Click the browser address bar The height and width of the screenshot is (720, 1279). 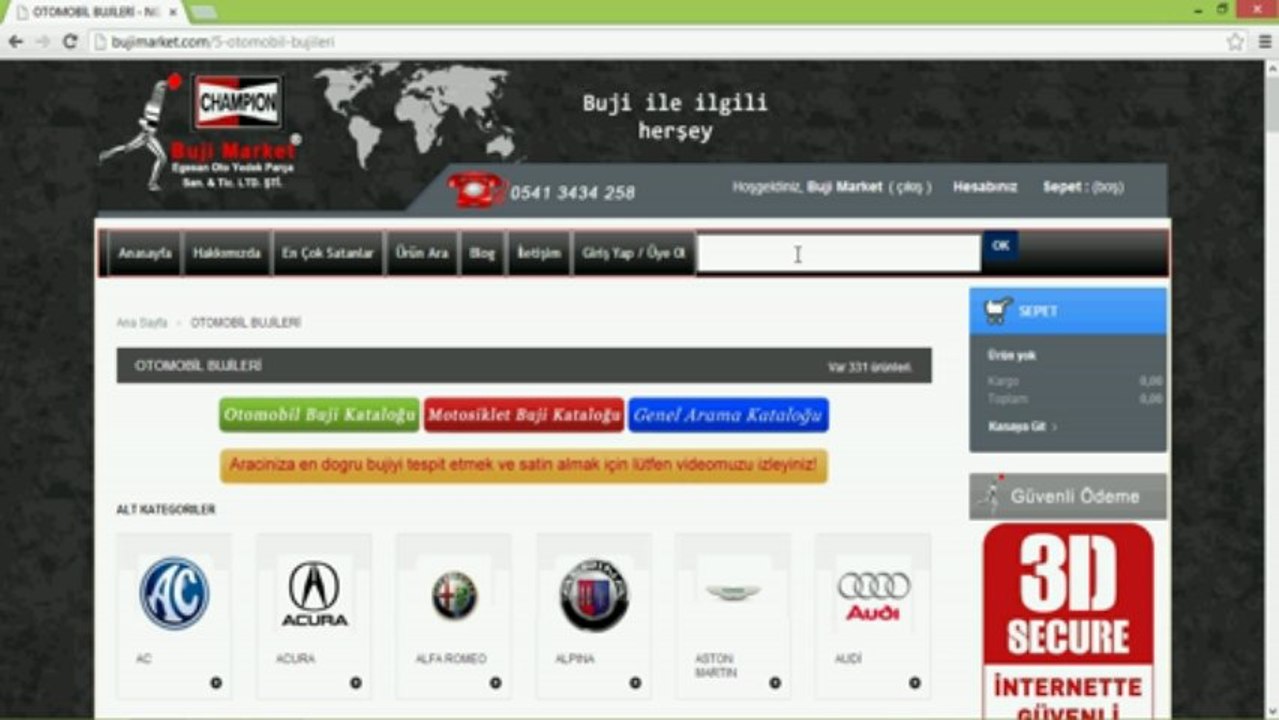[x=655, y=42]
